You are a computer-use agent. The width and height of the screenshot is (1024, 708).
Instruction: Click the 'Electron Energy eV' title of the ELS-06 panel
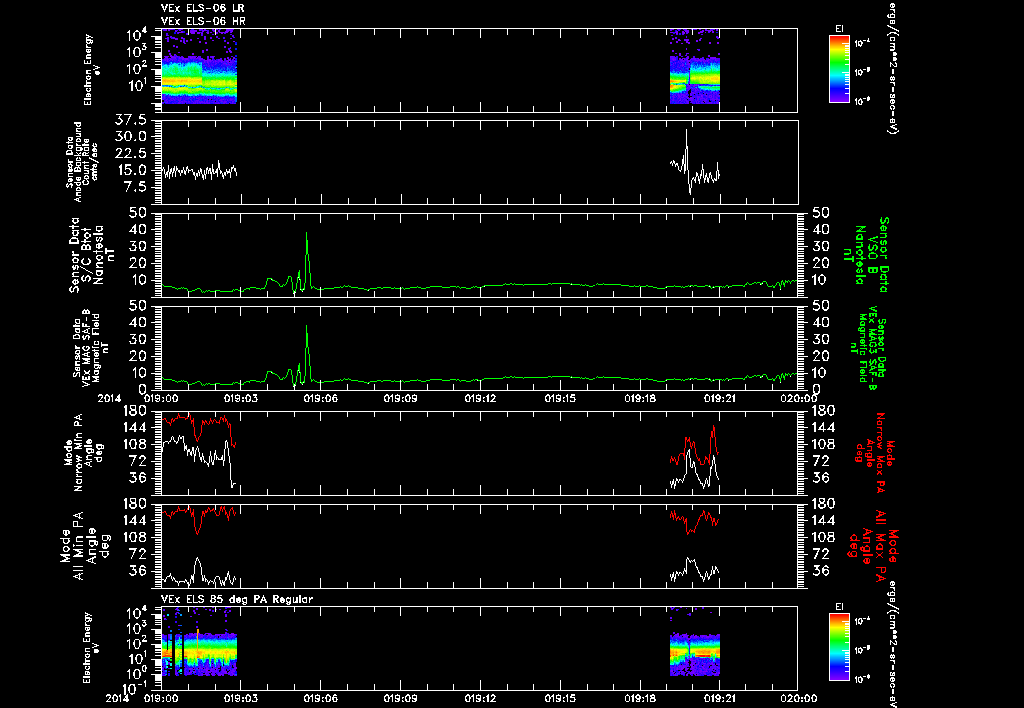tap(92, 69)
